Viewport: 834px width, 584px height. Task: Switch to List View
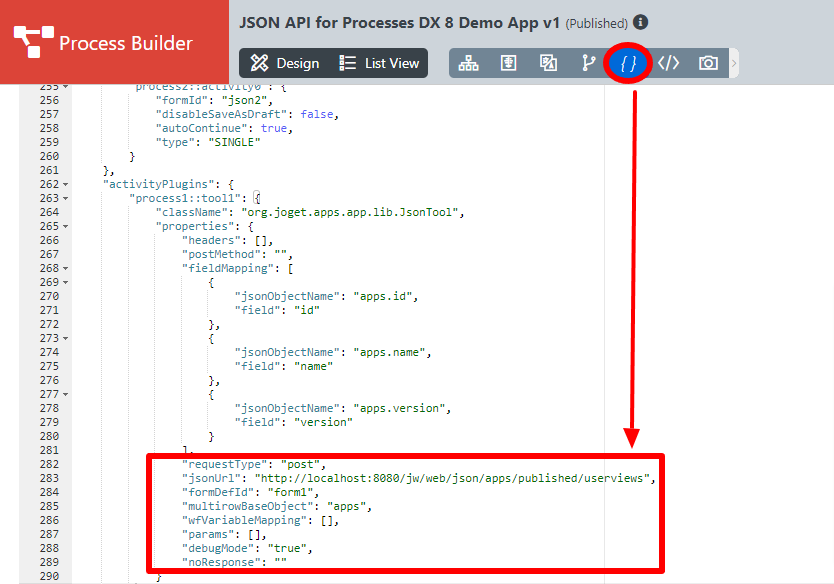[x=379, y=63]
